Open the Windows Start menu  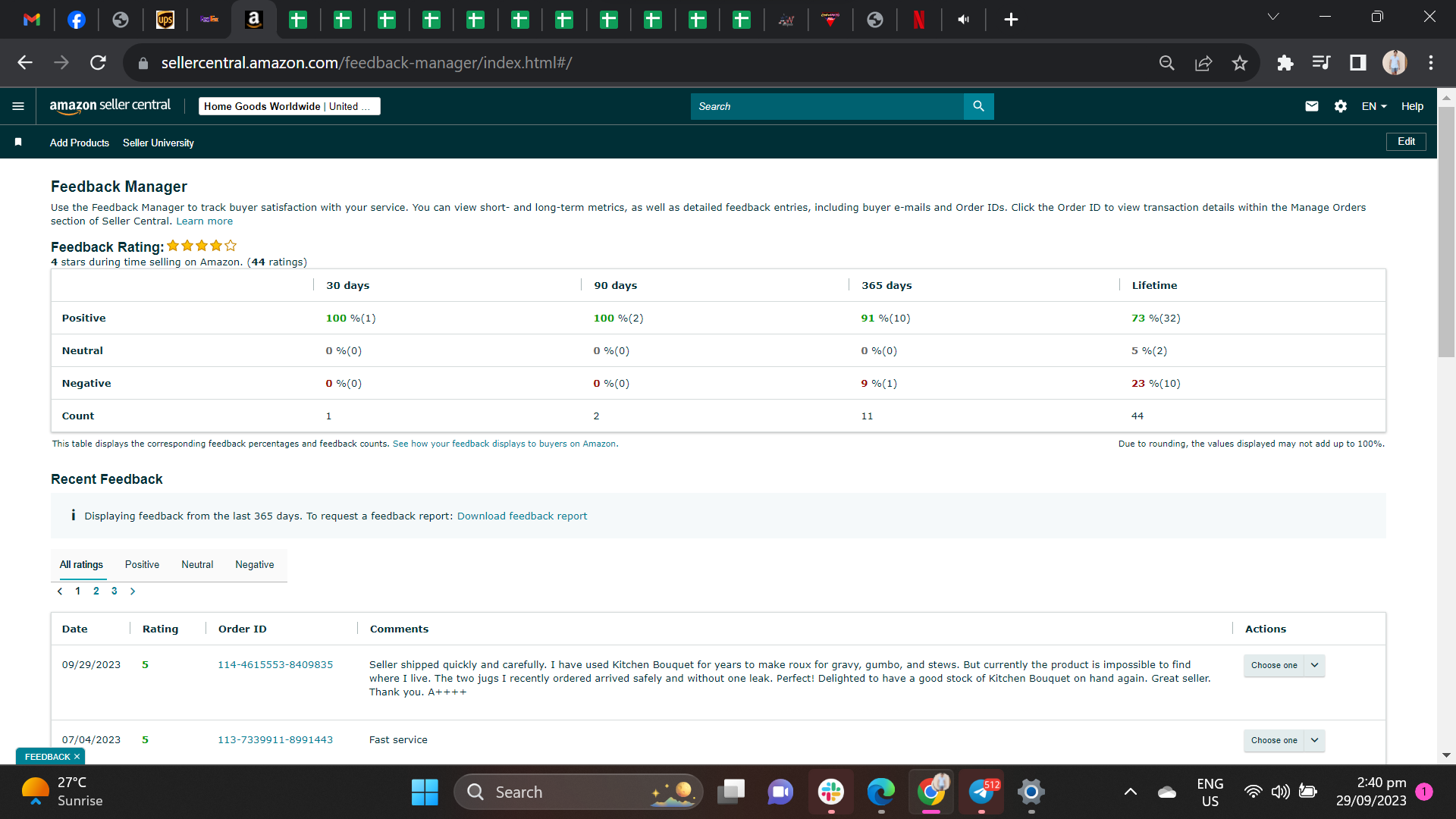425,792
